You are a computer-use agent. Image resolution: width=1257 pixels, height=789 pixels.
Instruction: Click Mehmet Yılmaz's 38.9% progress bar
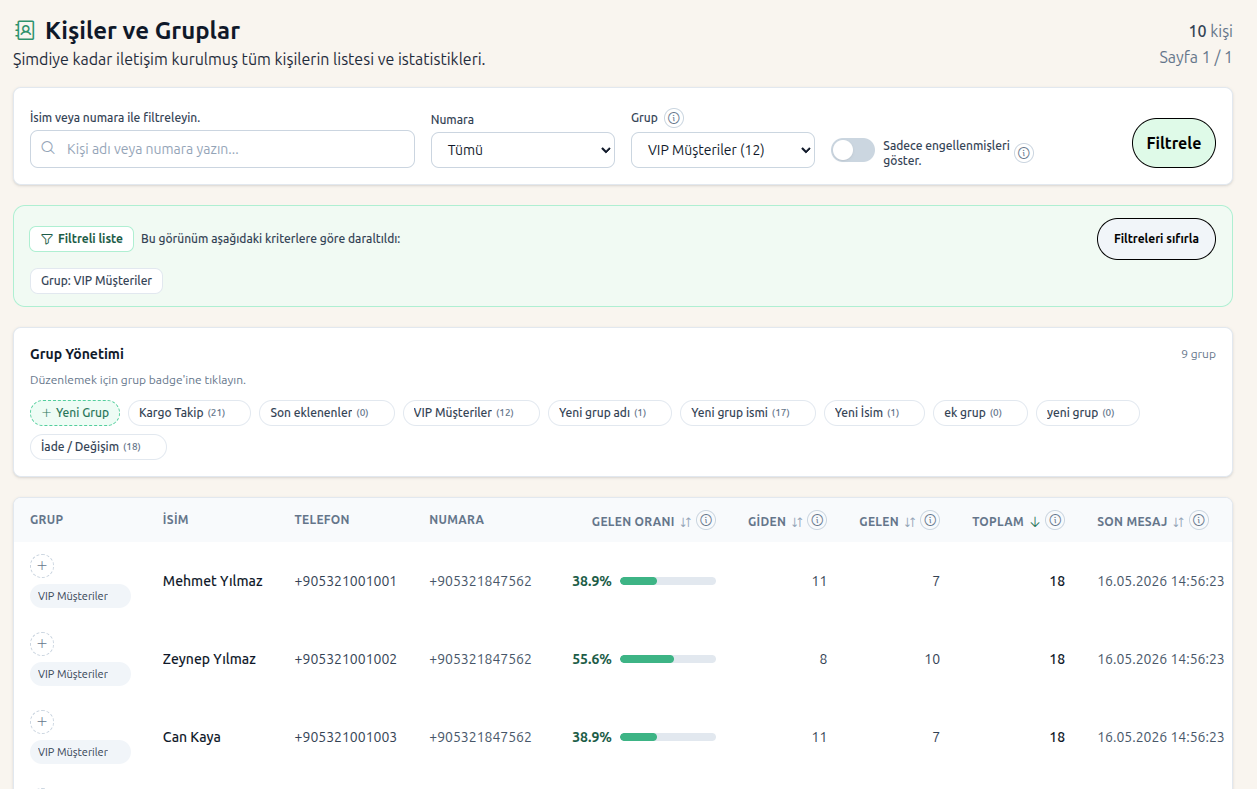[x=668, y=581]
